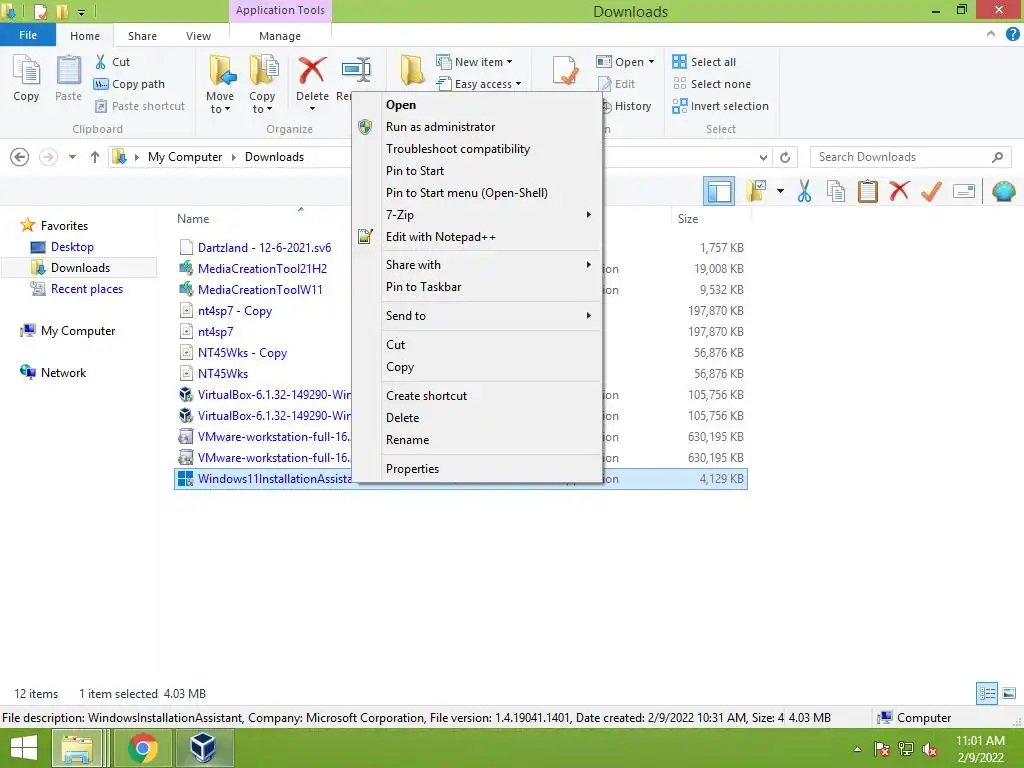Click the Back navigation arrow

tap(20, 157)
